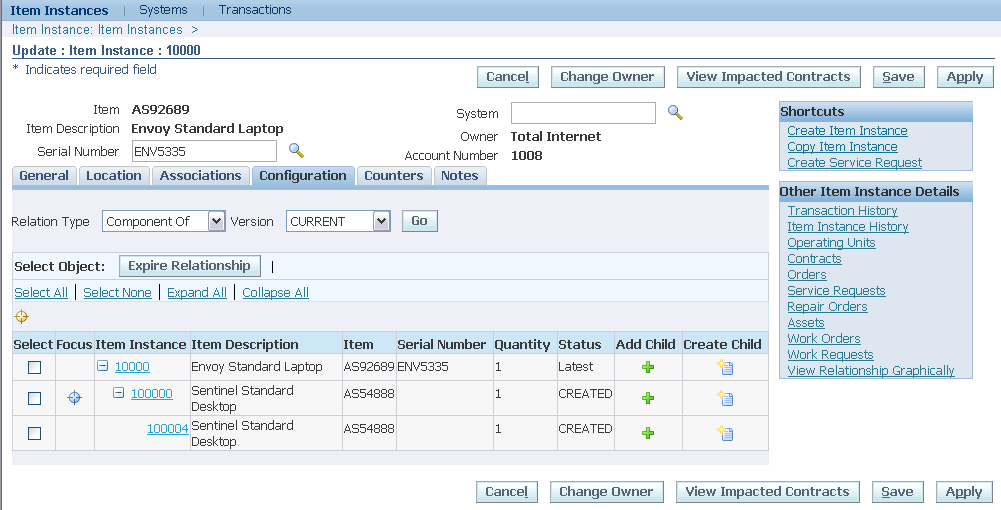The image size is (1001, 510).
Task: Open the Operating Units link
Action: point(831,243)
